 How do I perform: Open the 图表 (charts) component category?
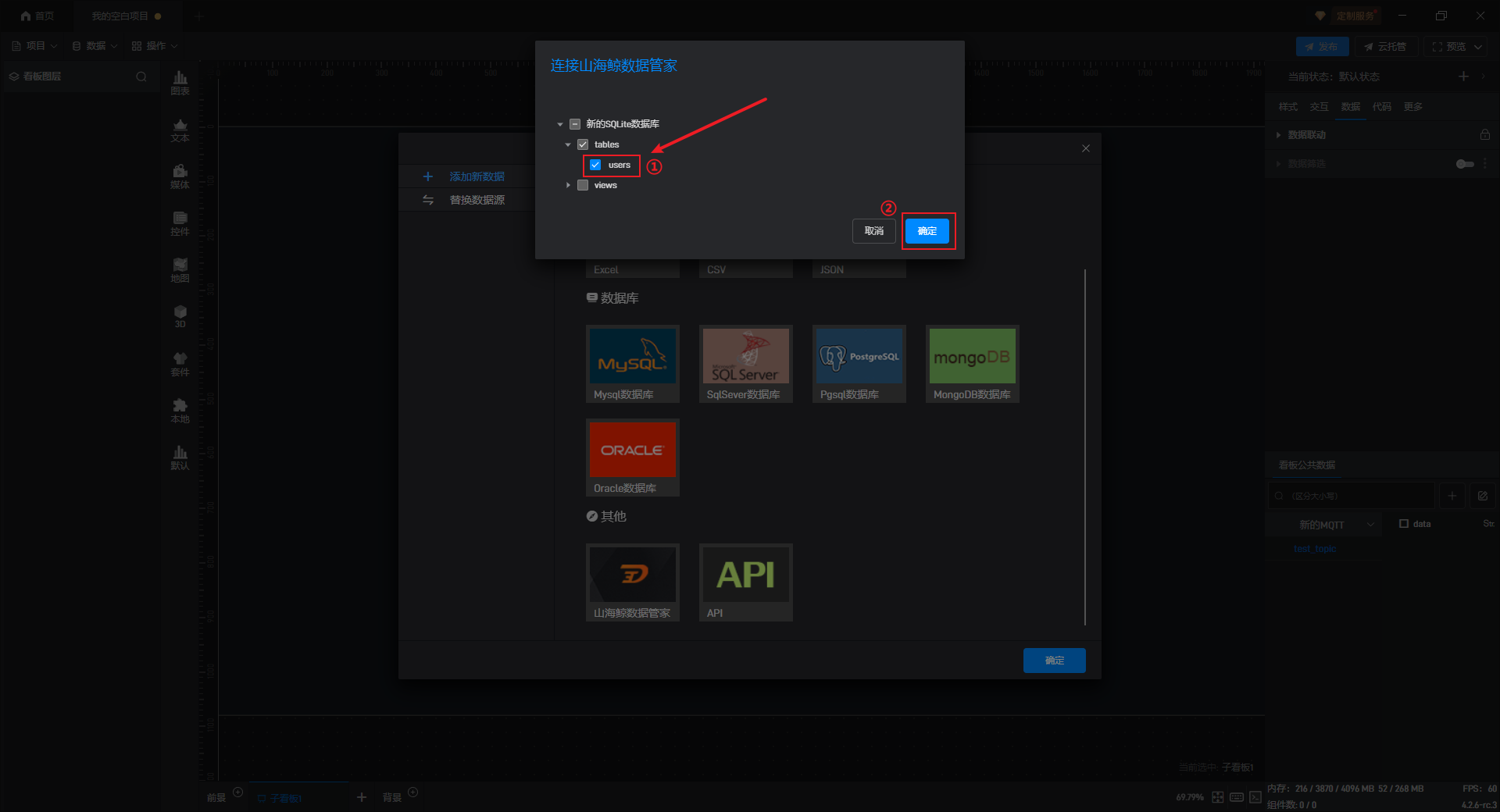point(180,83)
